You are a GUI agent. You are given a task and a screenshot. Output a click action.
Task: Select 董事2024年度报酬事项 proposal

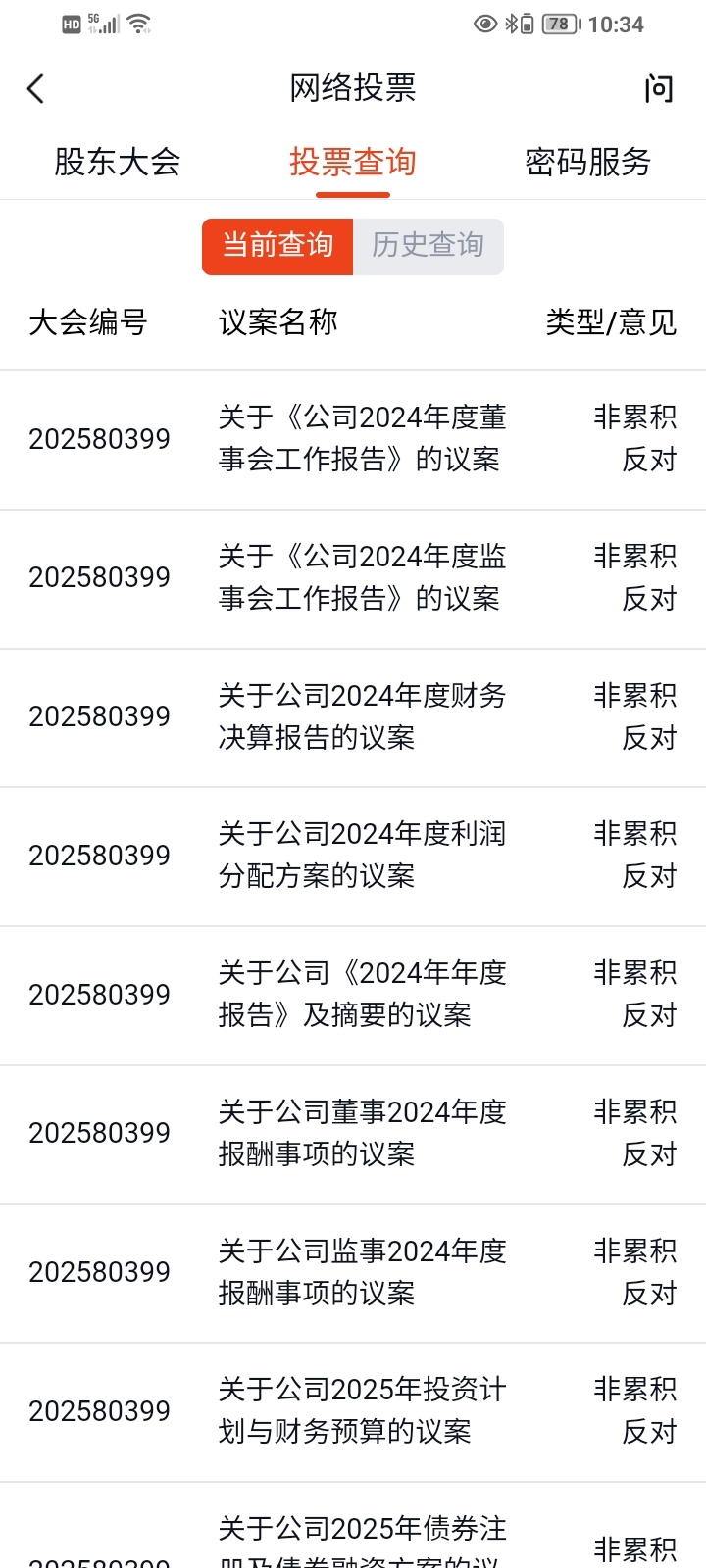click(353, 1135)
